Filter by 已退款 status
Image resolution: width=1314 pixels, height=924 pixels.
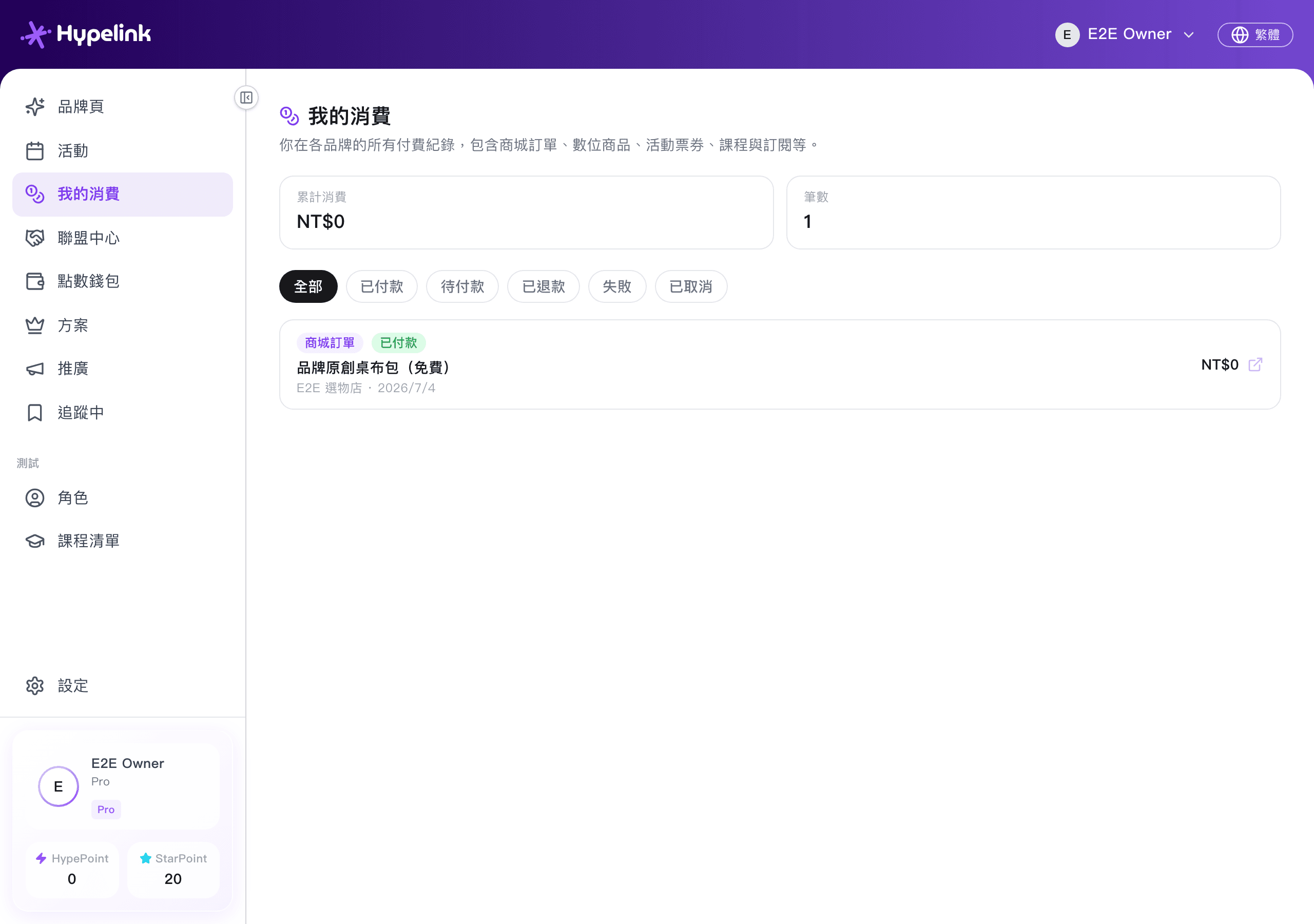[544, 286]
